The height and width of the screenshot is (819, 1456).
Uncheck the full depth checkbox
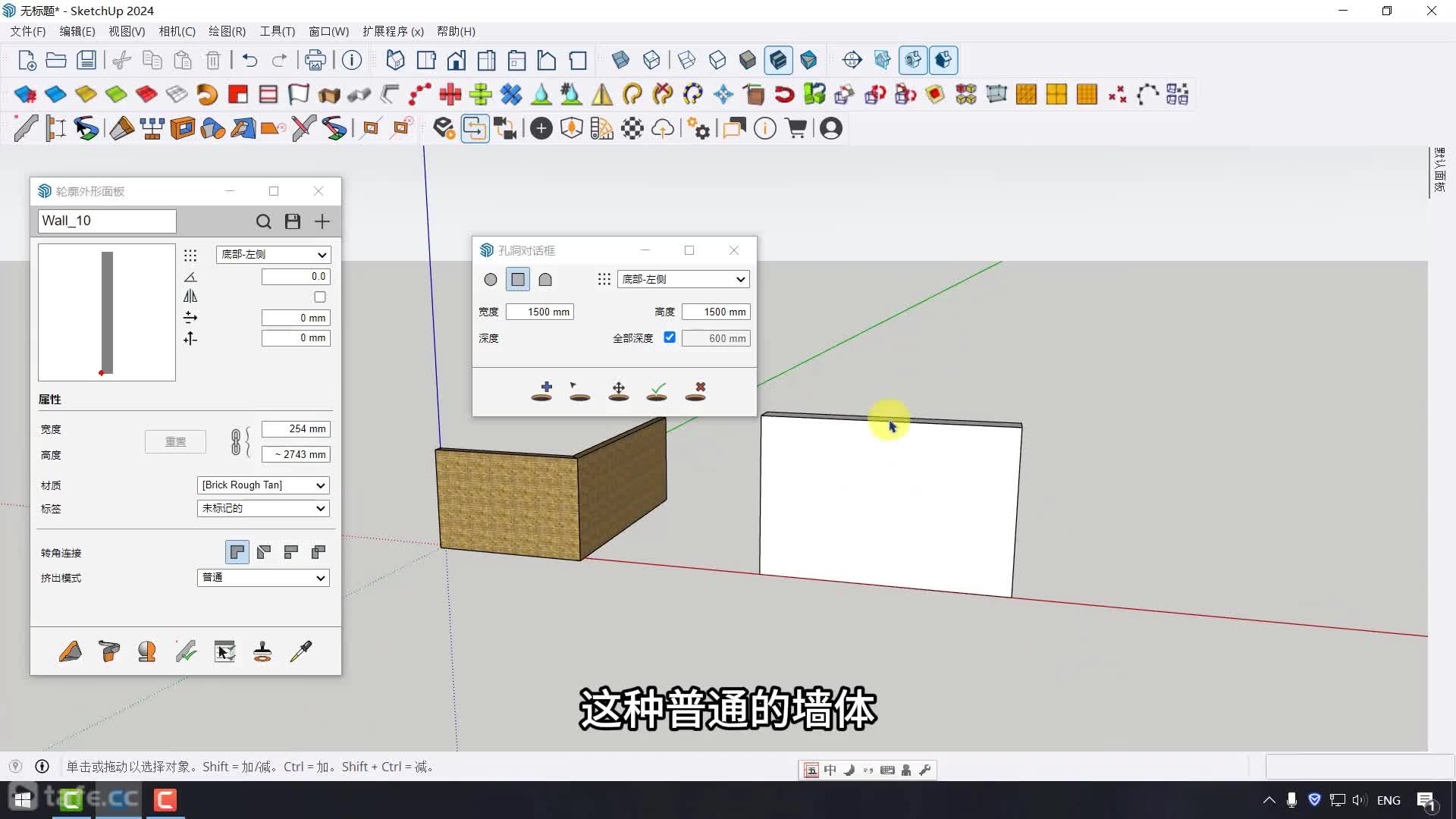coord(670,337)
